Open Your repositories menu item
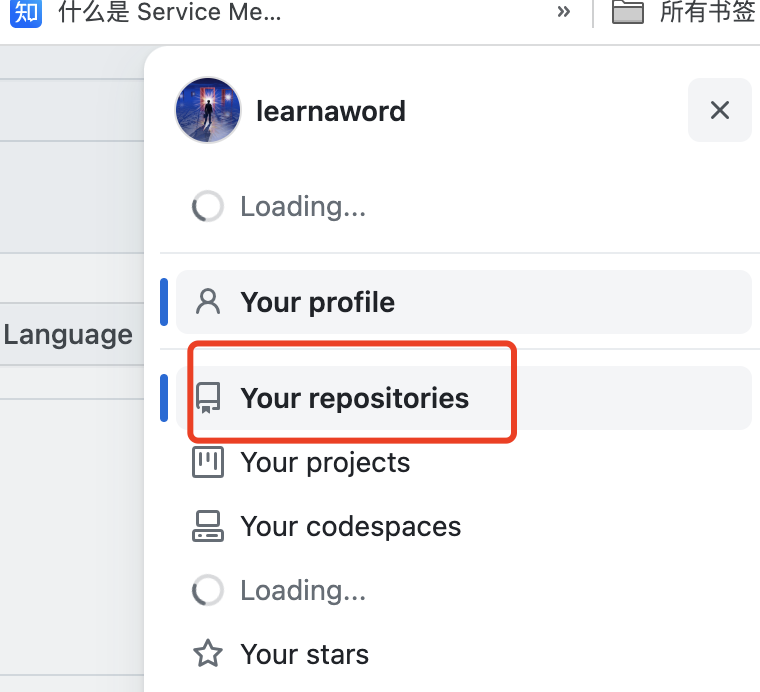This screenshot has height=692, width=760. [464, 398]
